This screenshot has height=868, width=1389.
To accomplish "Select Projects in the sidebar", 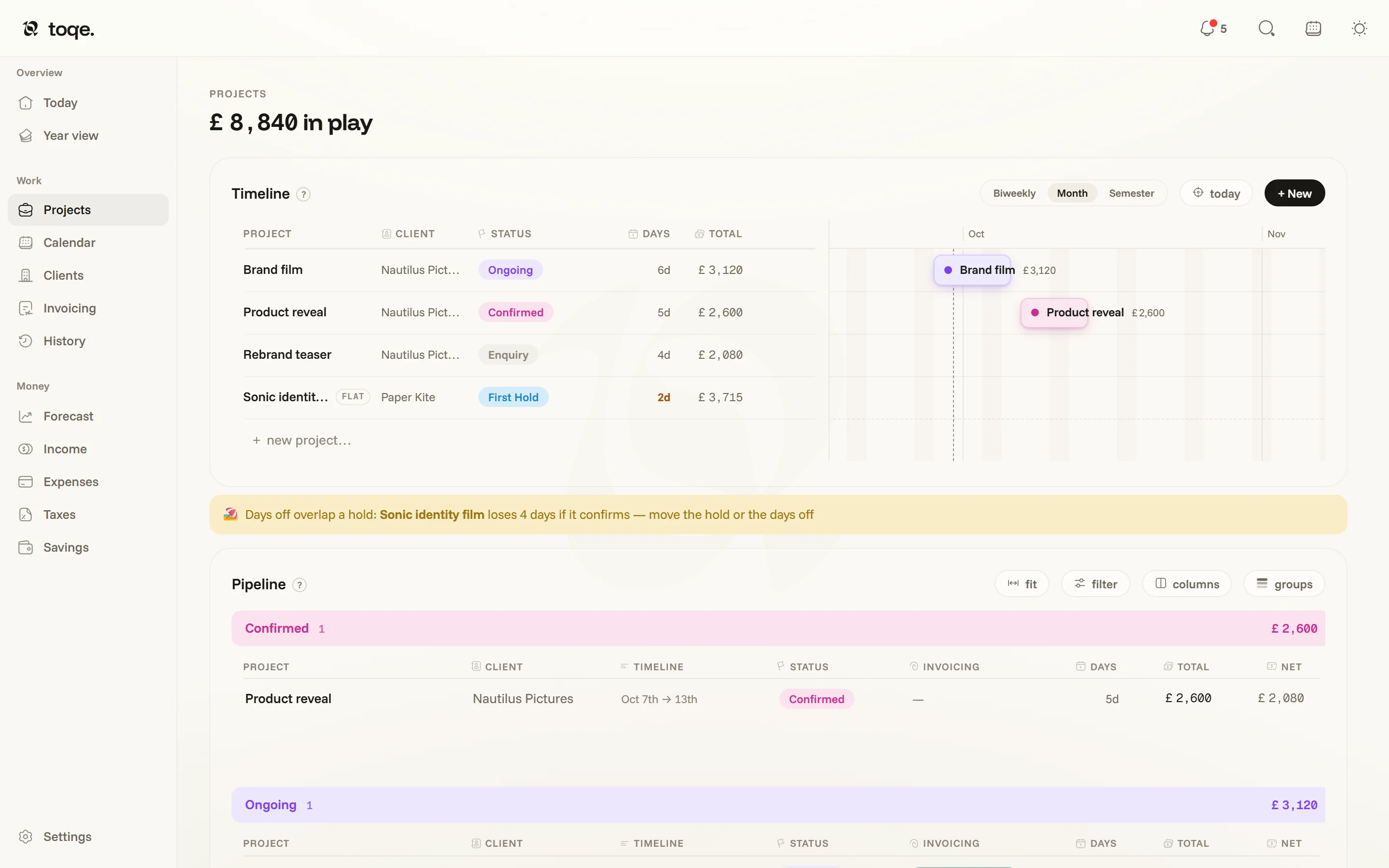I will click(x=88, y=210).
